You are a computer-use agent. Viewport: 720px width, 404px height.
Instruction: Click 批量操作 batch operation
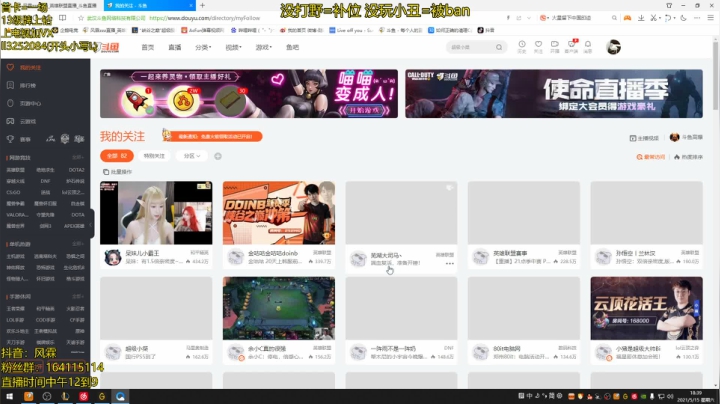tap(118, 172)
